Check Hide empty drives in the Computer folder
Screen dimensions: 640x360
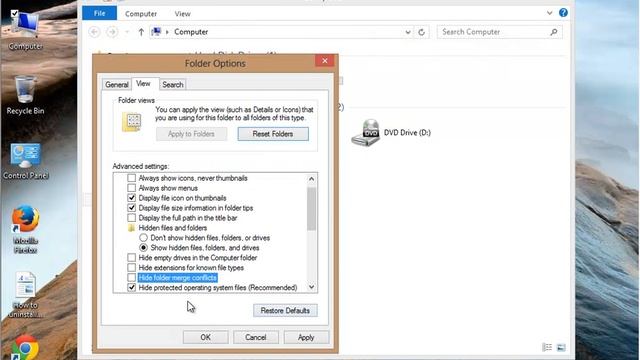[131, 258]
